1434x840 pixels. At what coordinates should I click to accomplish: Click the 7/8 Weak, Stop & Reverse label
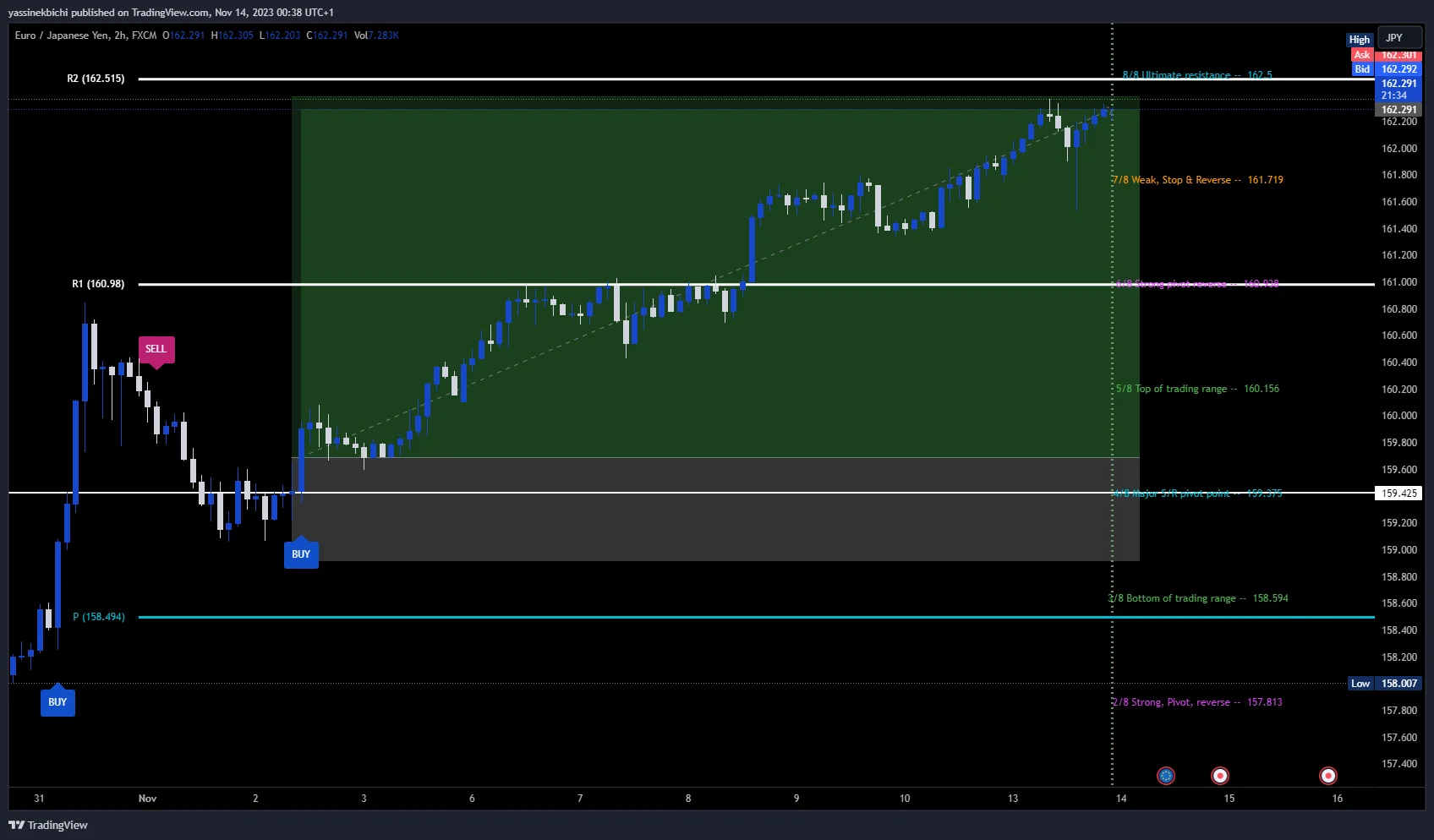click(x=1197, y=180)
